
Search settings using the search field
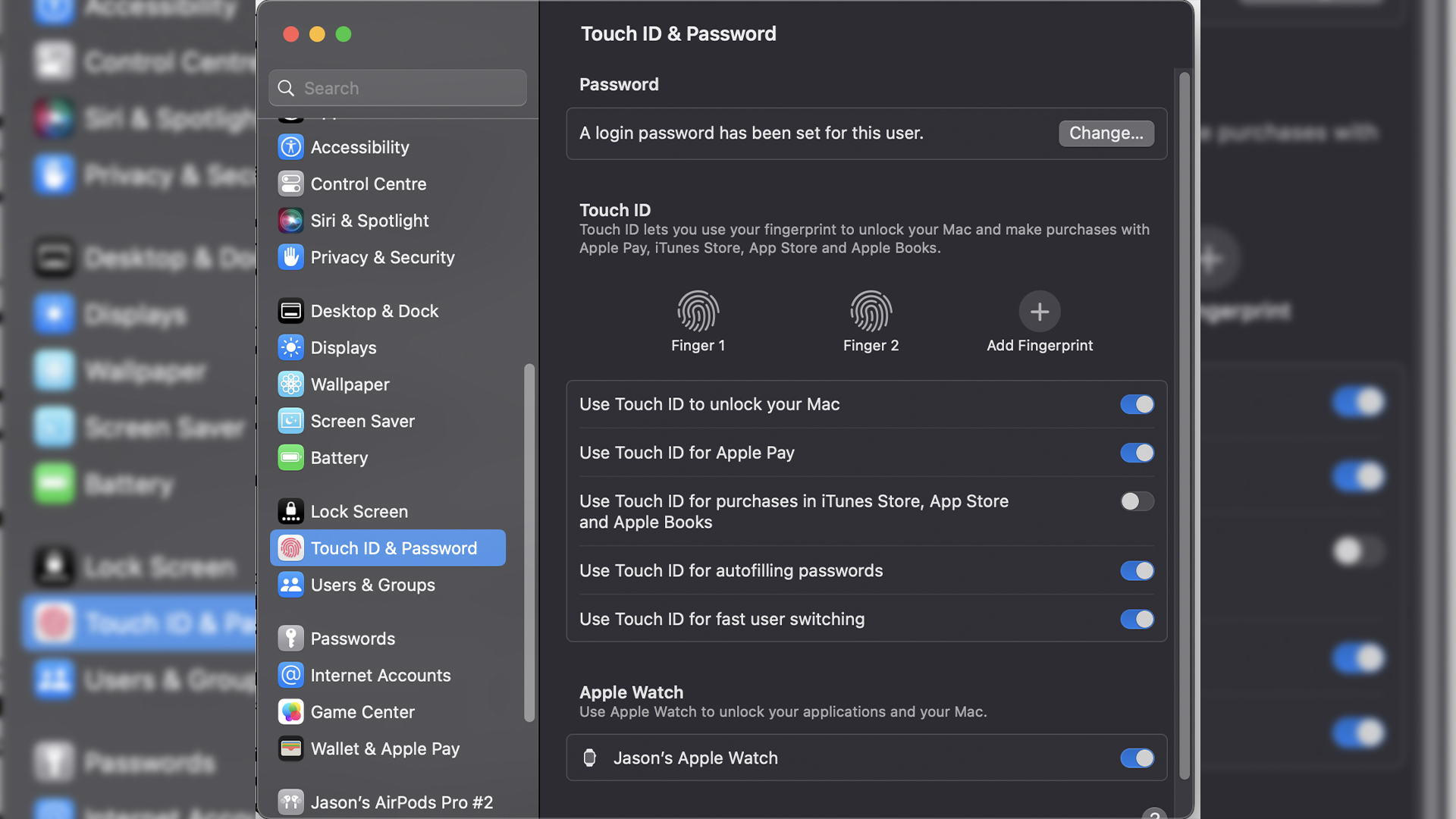[x=397, y=87]
